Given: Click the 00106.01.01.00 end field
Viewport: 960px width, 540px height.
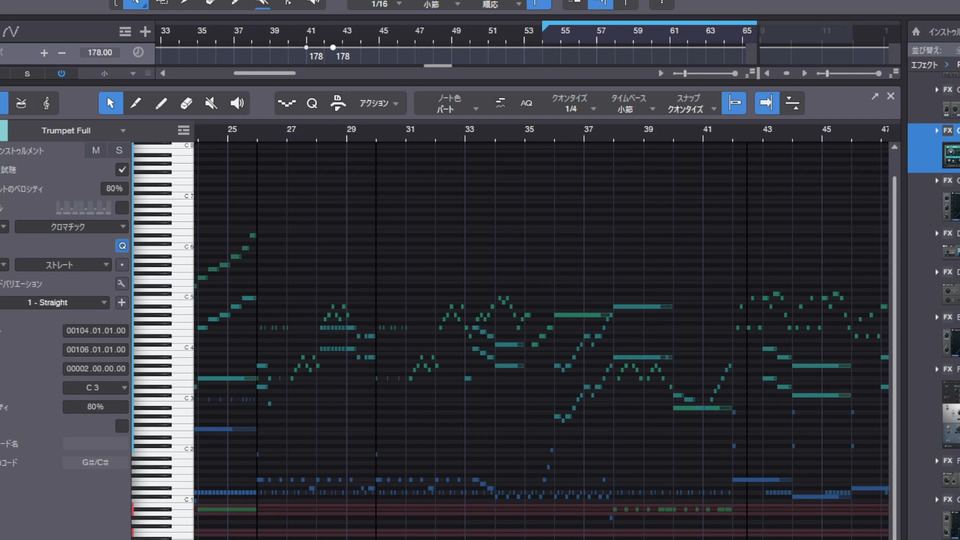Looking at the screenshot, I should (x=96, y=350).
